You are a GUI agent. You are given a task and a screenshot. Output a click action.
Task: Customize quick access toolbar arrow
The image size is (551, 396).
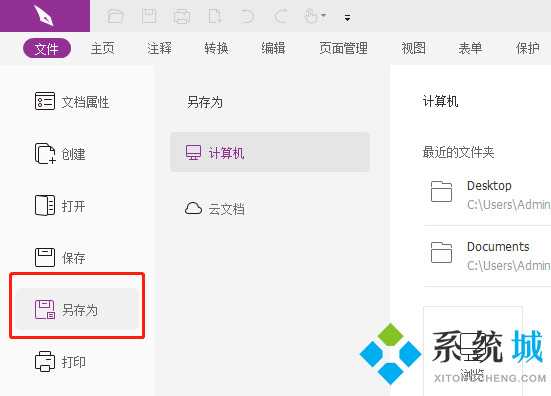click(x=347, y=18)
